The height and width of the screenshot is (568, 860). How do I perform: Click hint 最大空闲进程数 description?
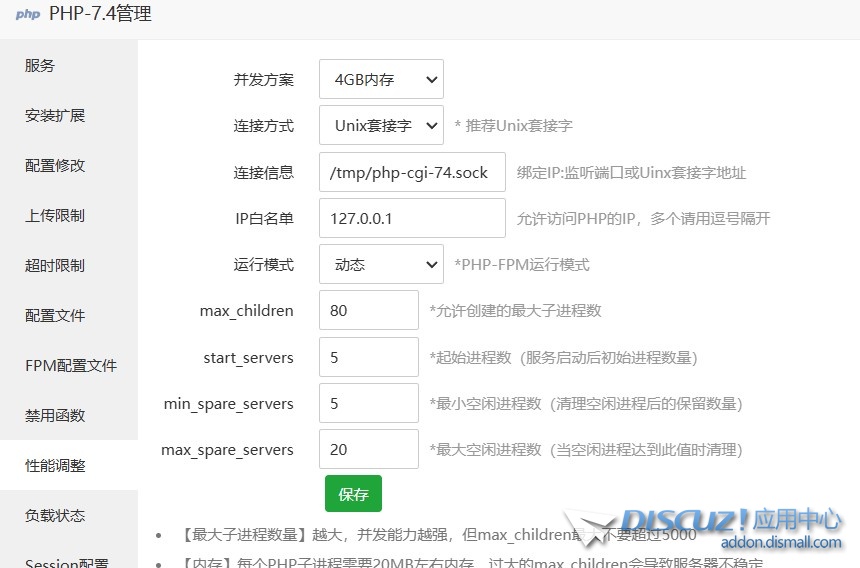586,450
